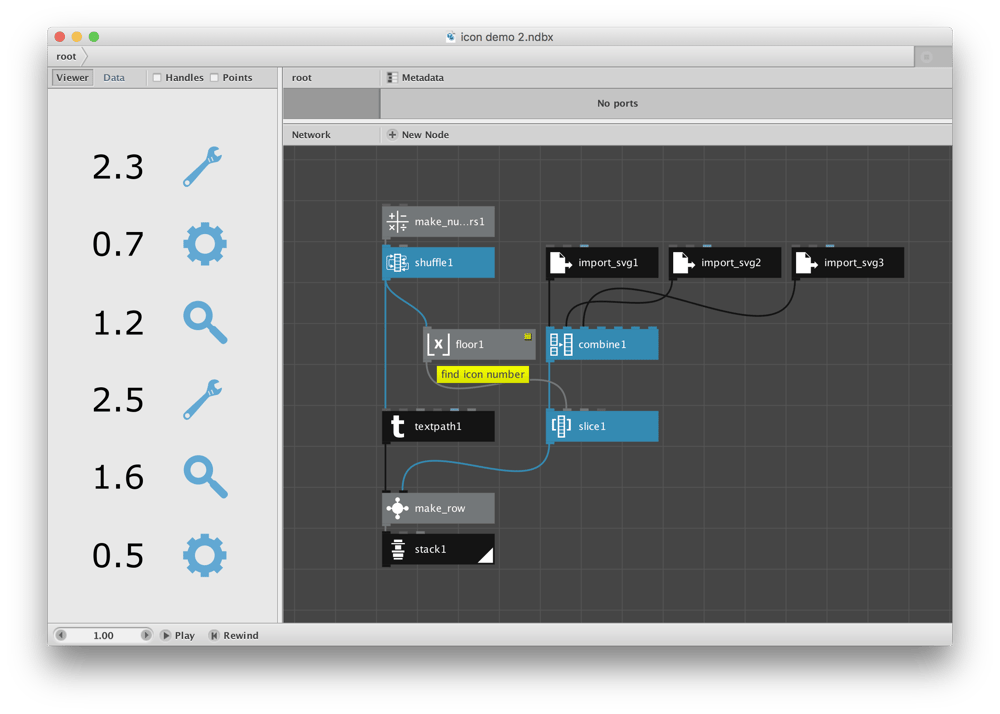Click the window title 'icon demo 2.ndbx'

[507, 37]
